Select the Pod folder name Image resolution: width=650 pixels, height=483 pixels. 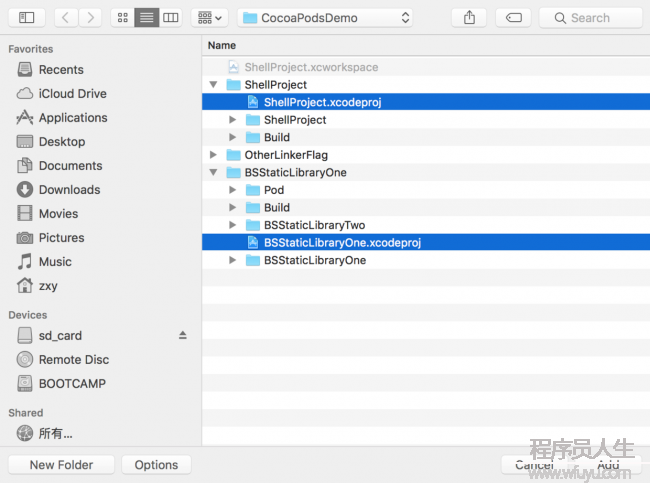(x=274, y=190)
